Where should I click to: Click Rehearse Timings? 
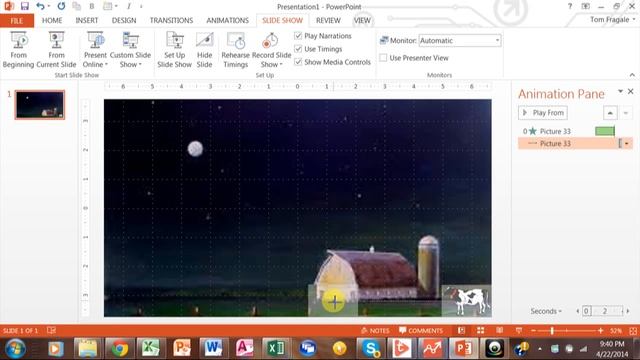coord(236,50)
